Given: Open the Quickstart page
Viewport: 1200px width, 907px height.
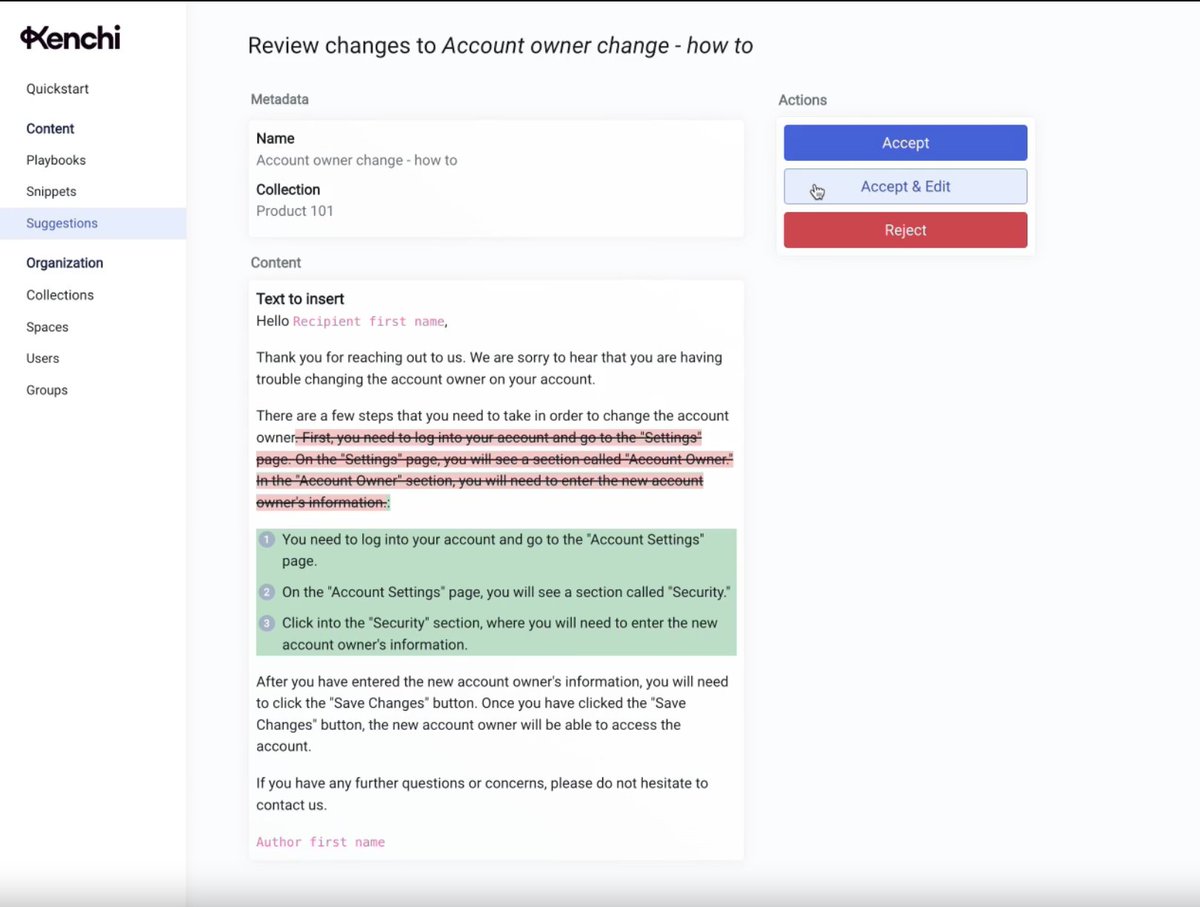Looking at the screenshot, I should [58, 89].
